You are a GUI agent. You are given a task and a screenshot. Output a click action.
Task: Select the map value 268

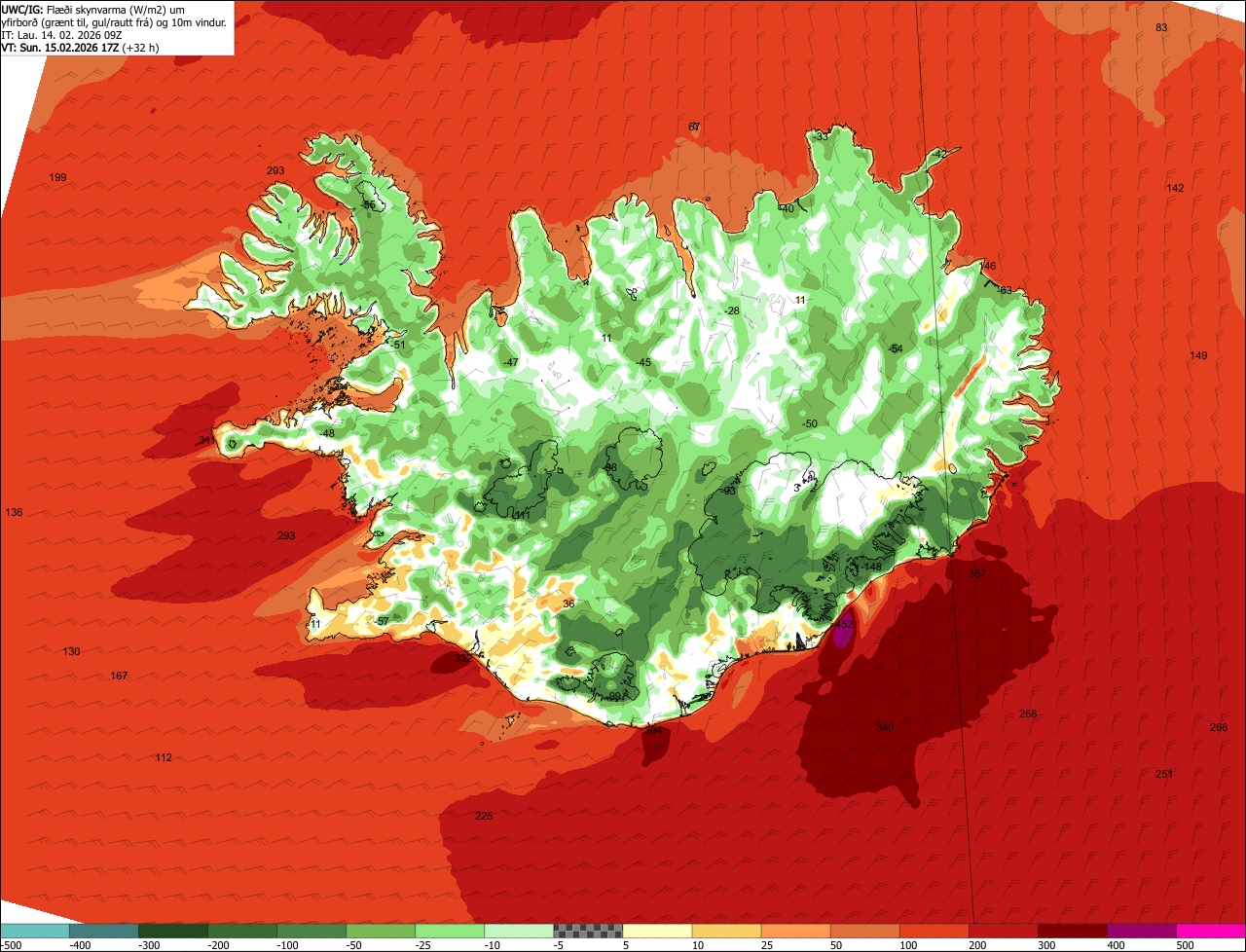click(x=1028, y=714)
